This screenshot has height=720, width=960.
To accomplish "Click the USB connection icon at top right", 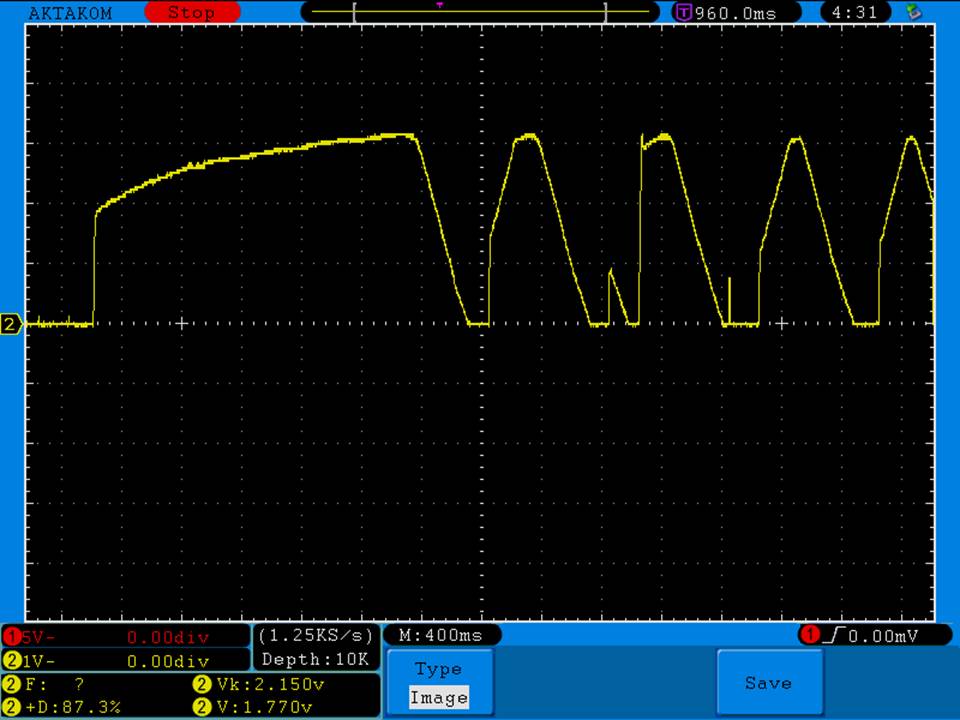I will click(912, 13).
